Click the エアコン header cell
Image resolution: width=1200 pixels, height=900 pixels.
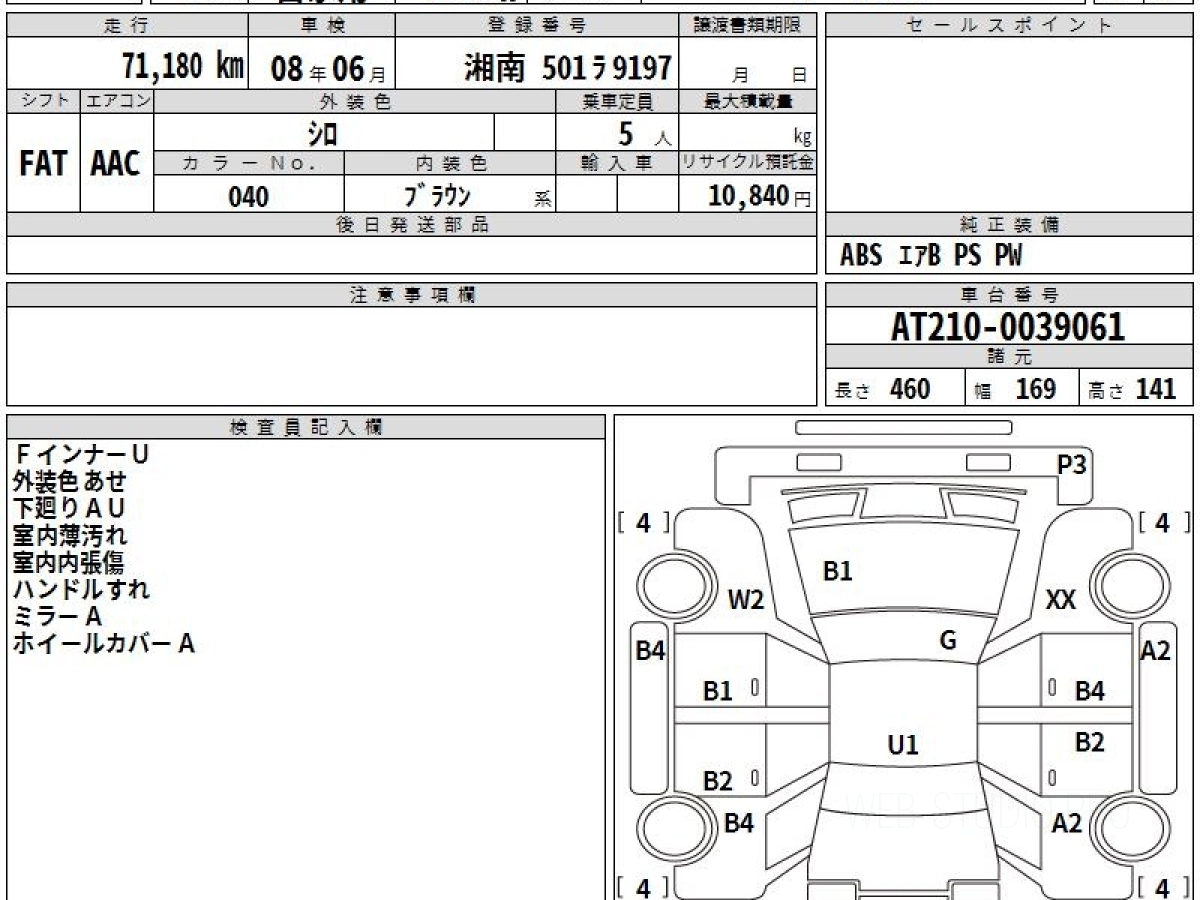pyautogui.click(x=116, y=101)
